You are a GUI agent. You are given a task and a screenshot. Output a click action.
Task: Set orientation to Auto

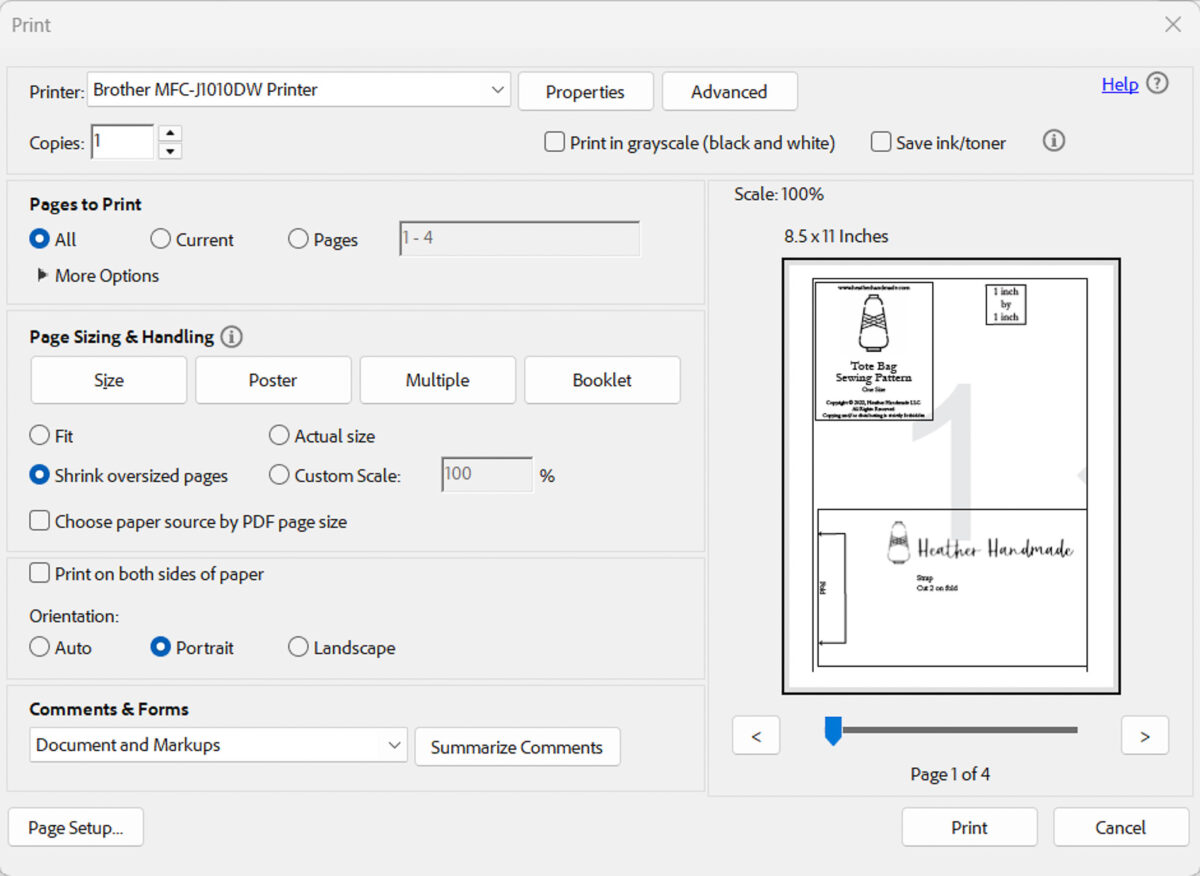tap(39, 647)
